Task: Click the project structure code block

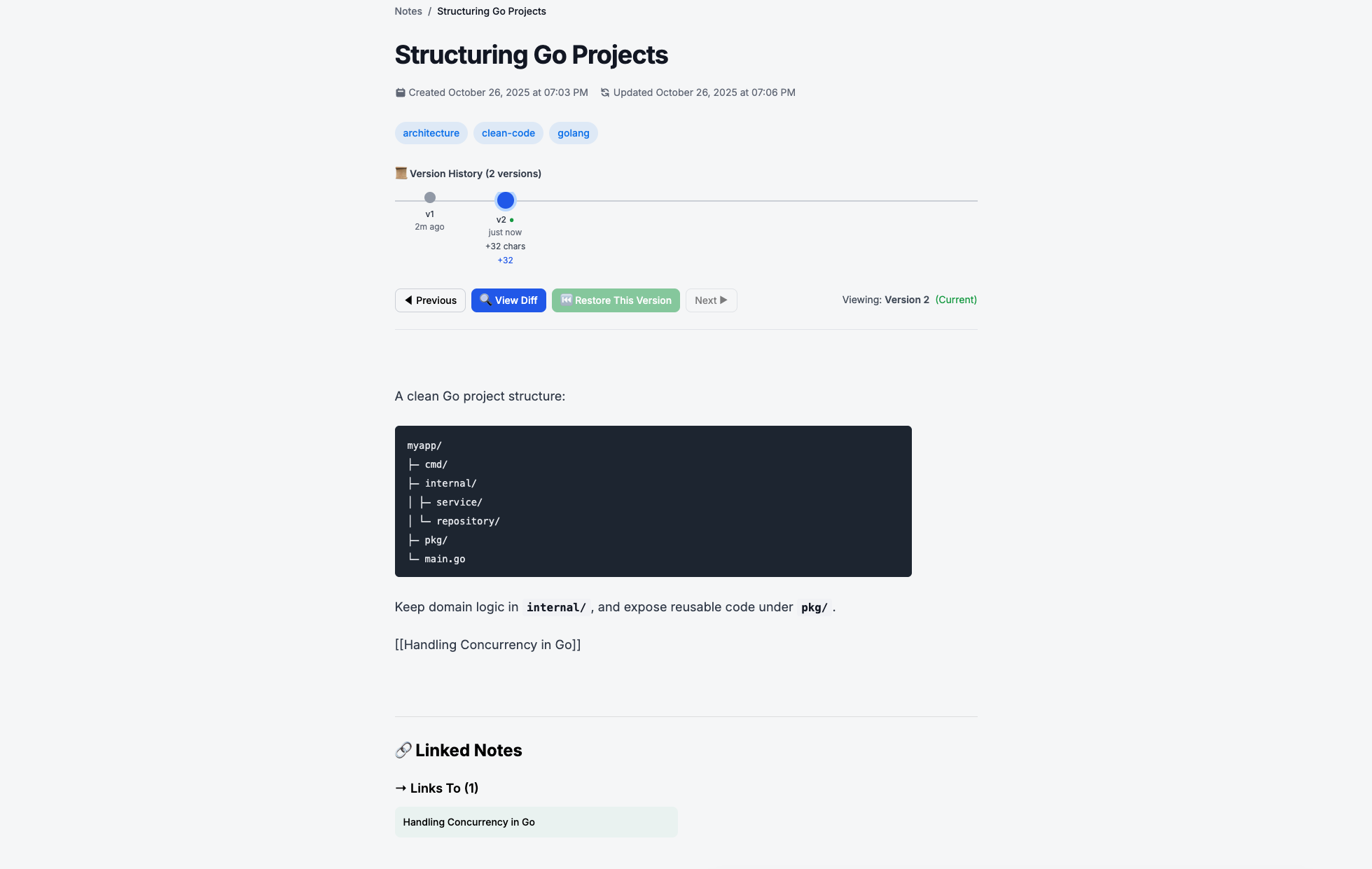Action: [653, 501]
